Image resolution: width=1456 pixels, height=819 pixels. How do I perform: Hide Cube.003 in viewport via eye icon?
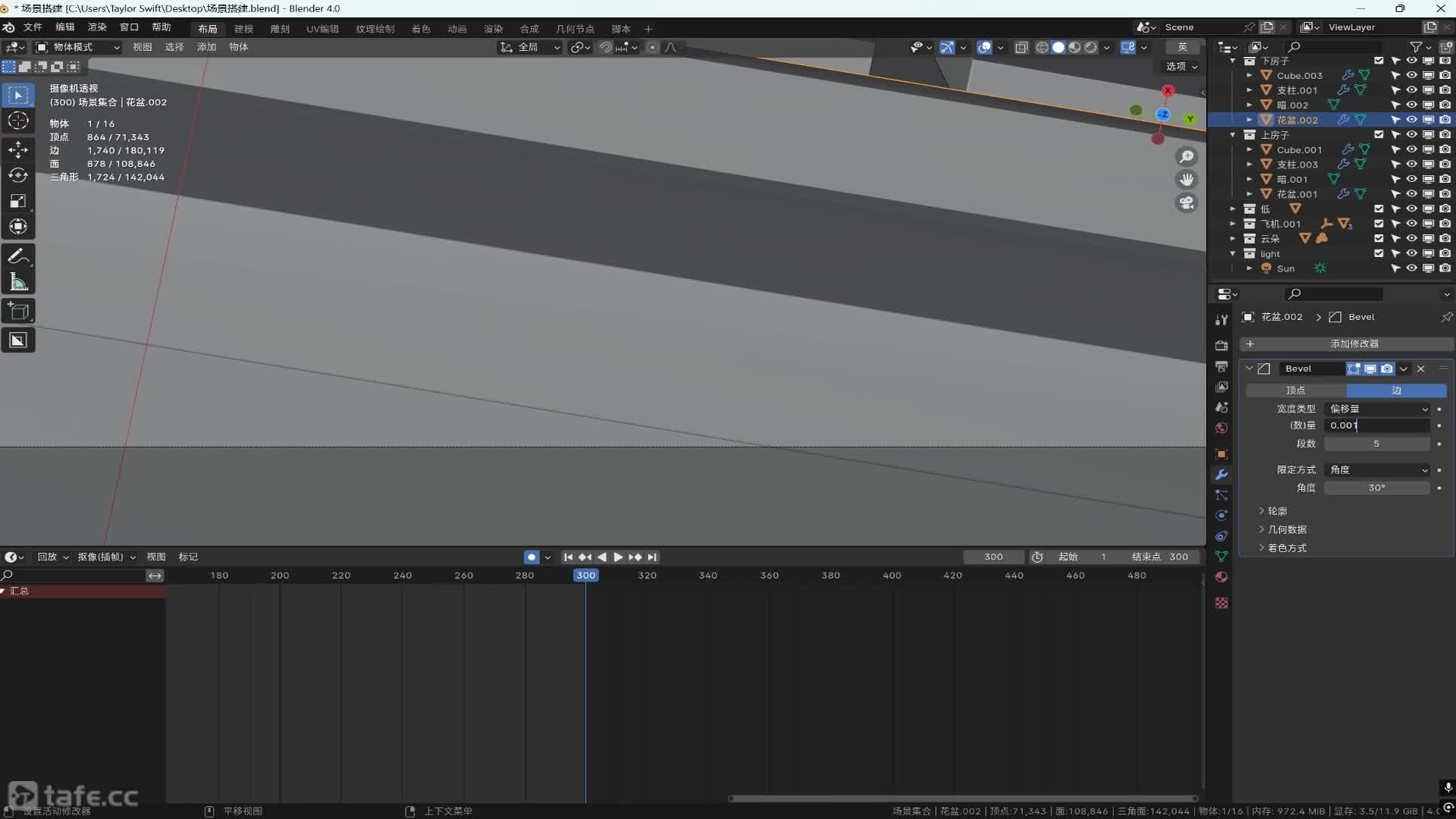(1411, 75)
